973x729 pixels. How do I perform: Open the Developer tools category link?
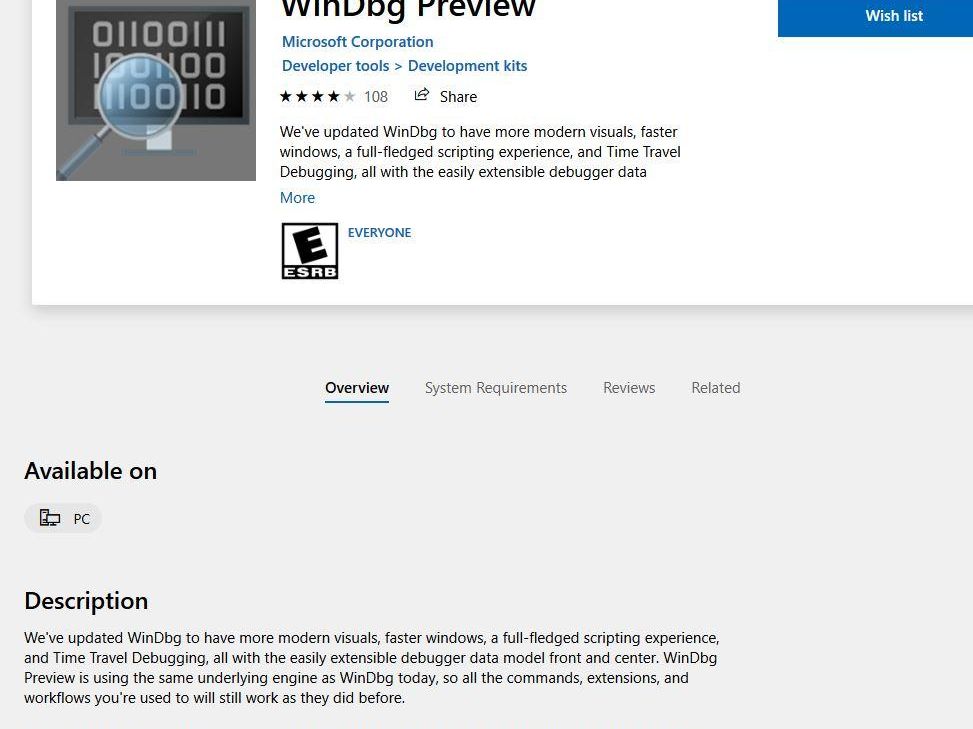(335, 66)
